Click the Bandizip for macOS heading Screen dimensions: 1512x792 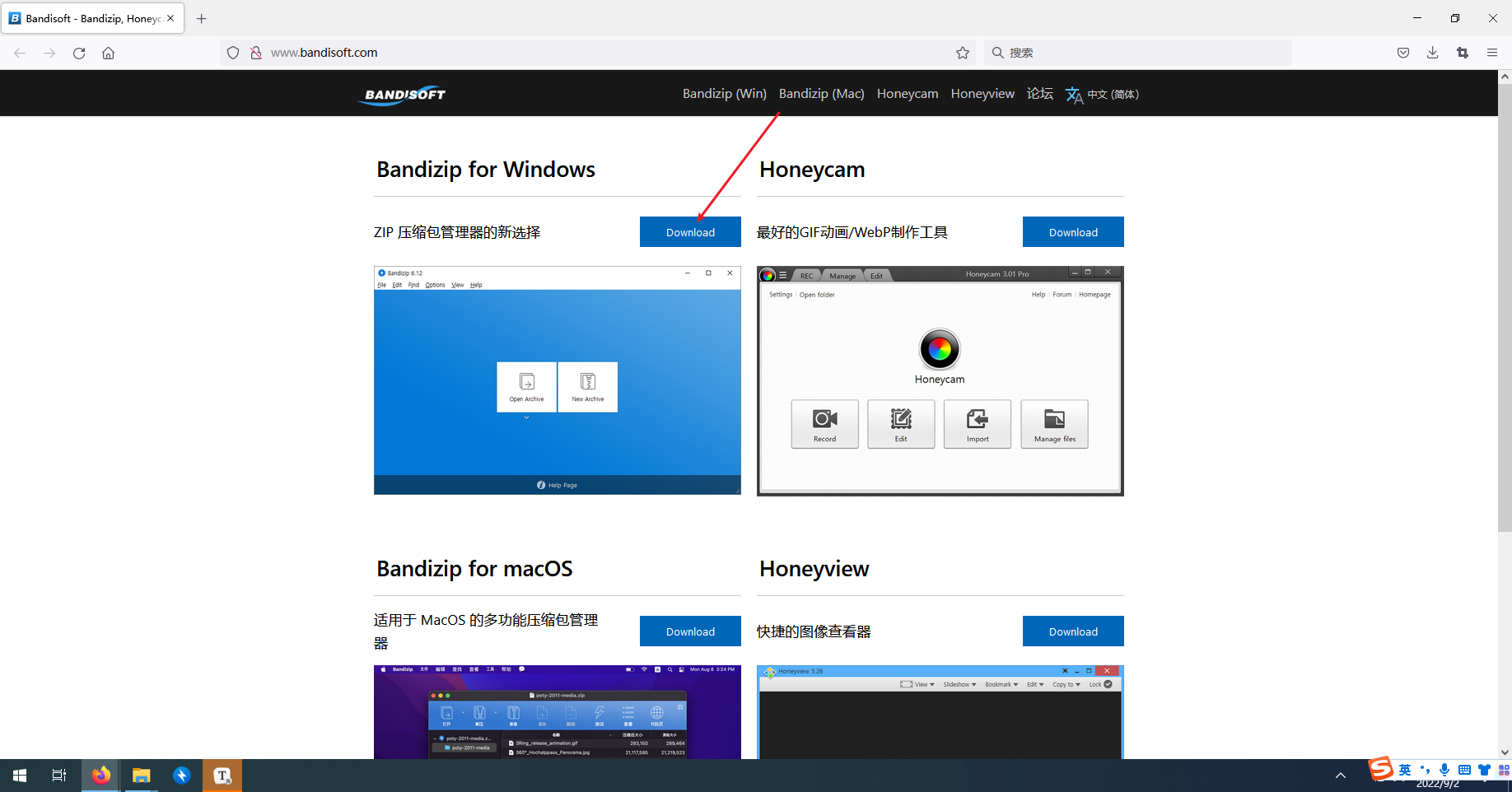tap(474, 569)
